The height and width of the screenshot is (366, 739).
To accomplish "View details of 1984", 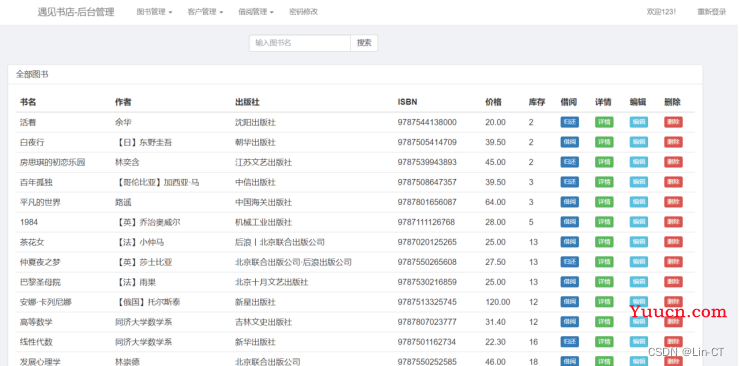I will click(604, 222).
